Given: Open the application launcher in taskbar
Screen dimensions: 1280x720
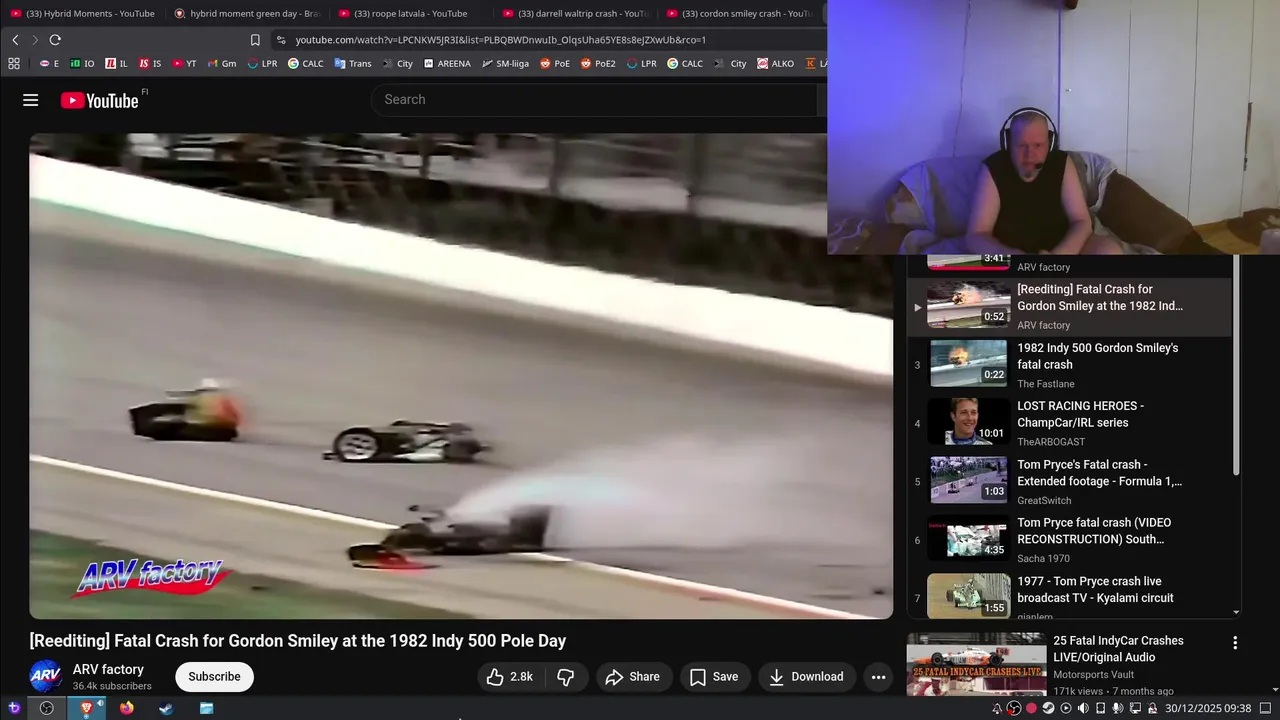Looking at the screenshot, I should (x=13, y=708).
